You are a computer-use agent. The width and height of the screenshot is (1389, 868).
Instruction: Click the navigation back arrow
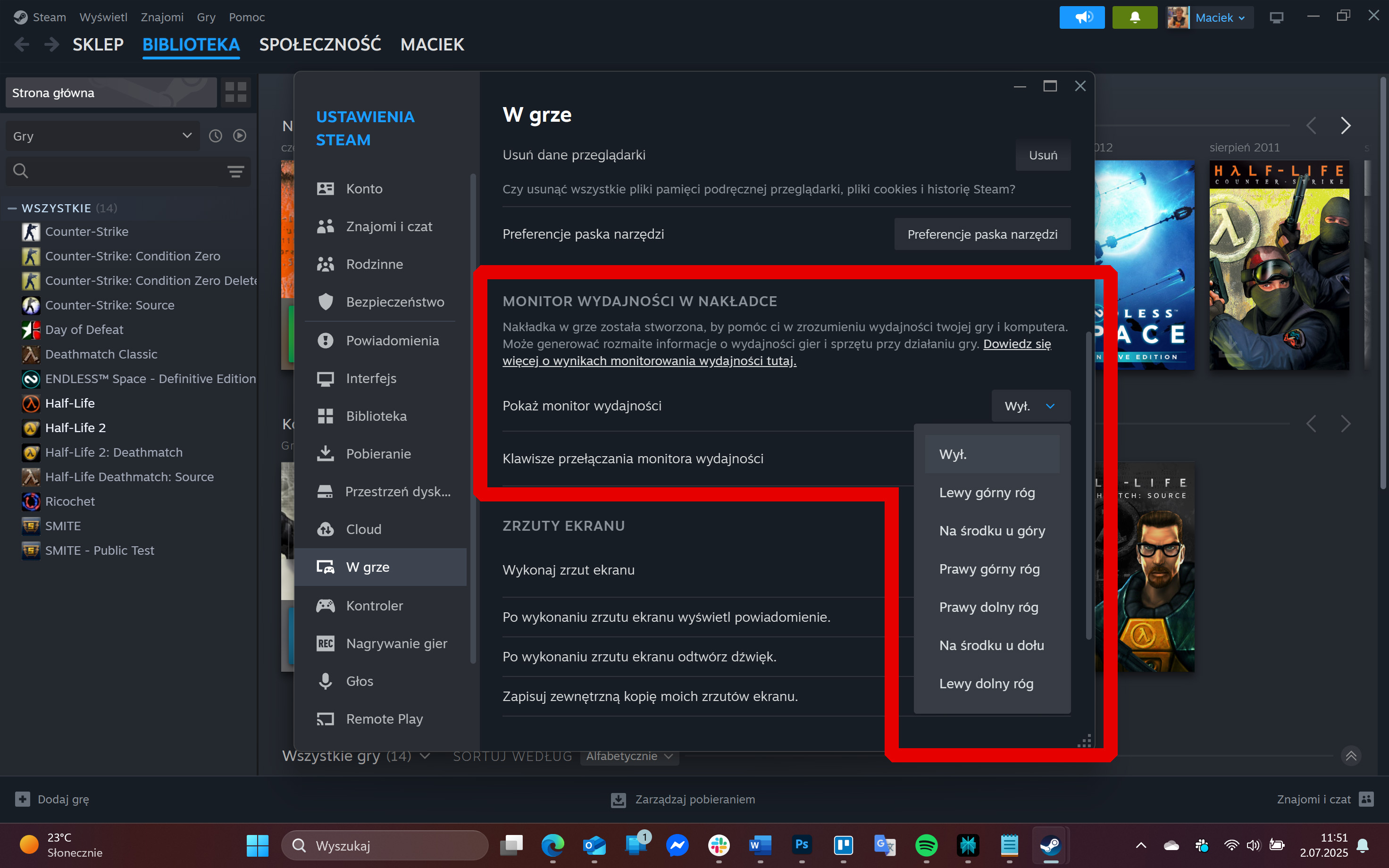[x=22, y=44]
